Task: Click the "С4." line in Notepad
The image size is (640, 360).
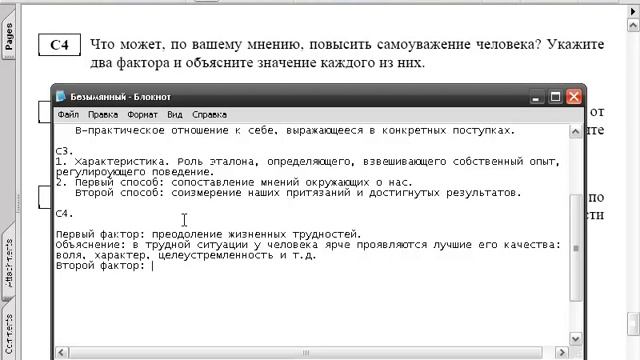Action: tap(64, 213)
